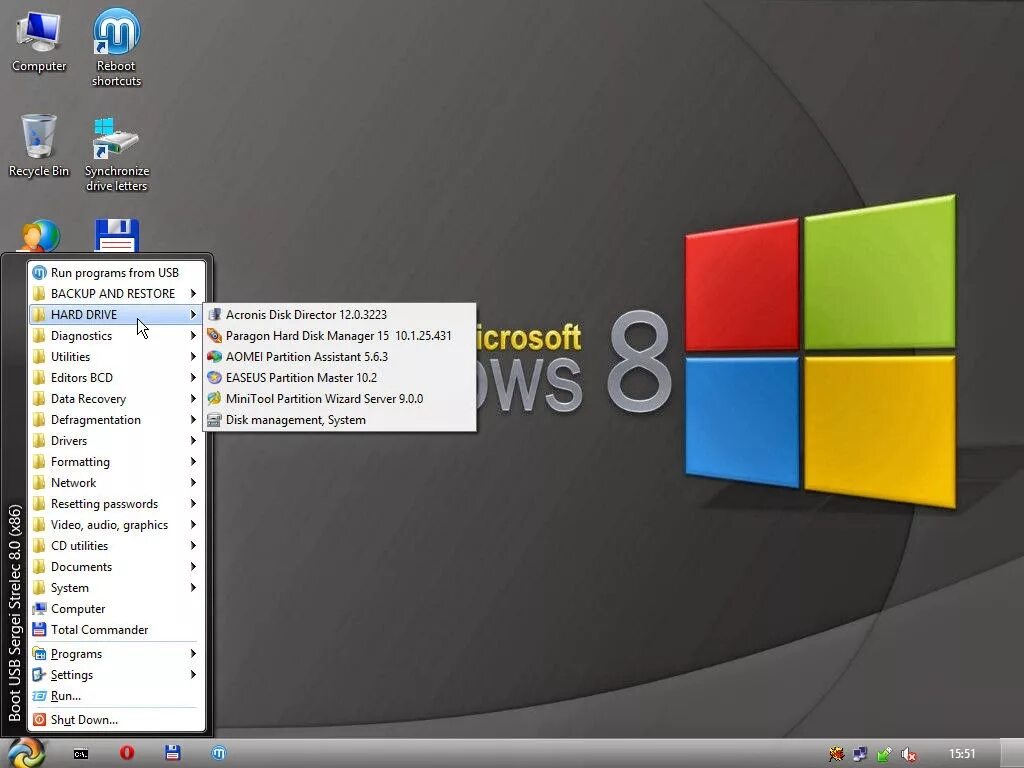Screen dimensions: 1024x768
Task: Click the Paragon Hard Disk Manager icon
Action: pos(214,336)
